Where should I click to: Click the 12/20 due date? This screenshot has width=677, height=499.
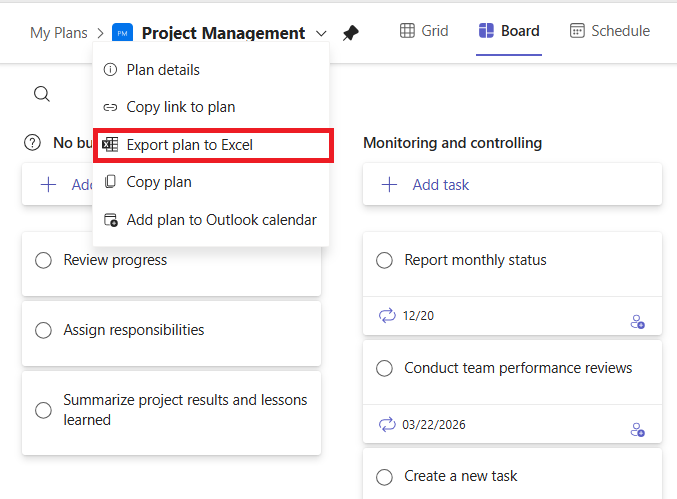pyautogui.click(x=418, y=316)
